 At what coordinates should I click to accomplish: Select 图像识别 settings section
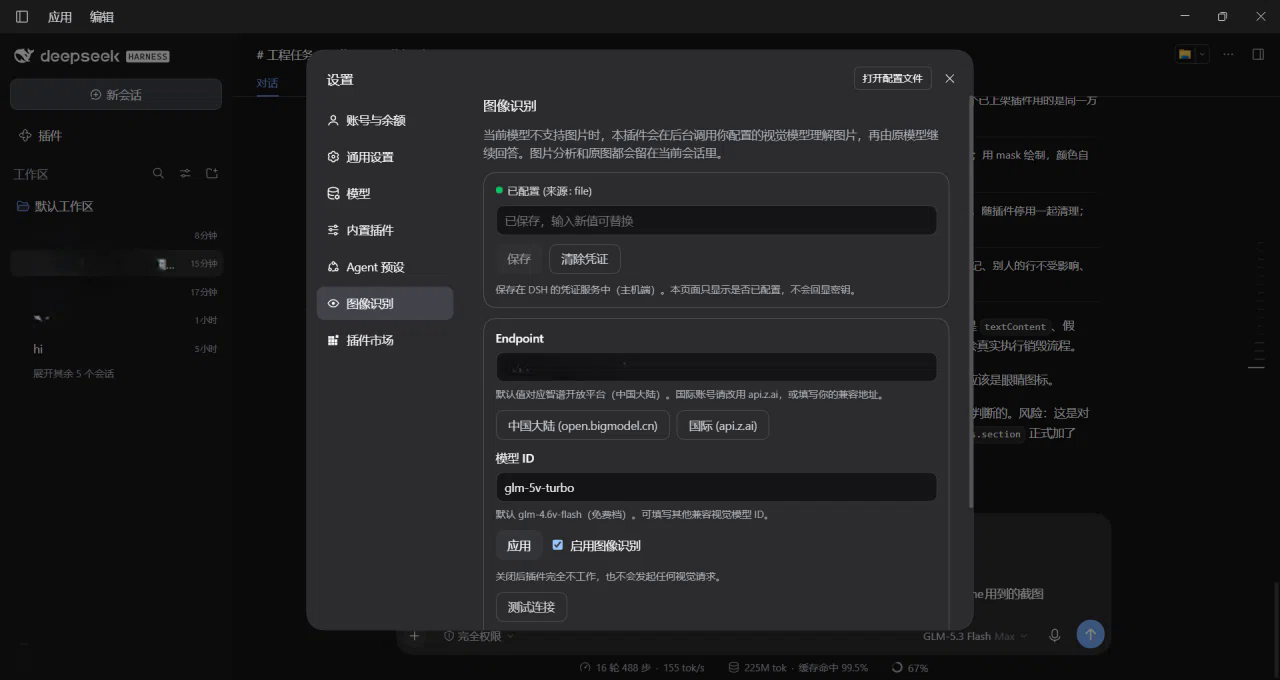pos(385,303)
